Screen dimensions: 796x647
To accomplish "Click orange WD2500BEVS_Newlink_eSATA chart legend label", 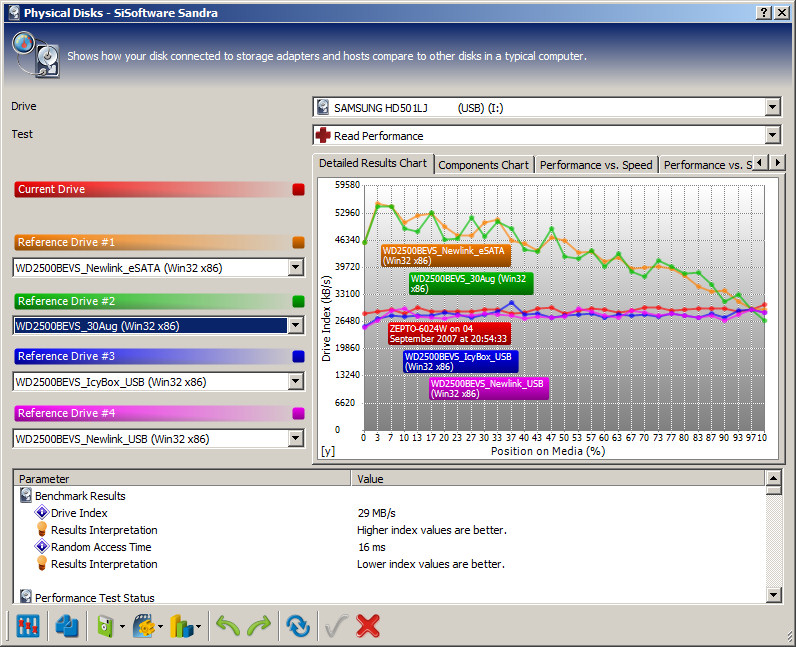I will pos(446,256).
